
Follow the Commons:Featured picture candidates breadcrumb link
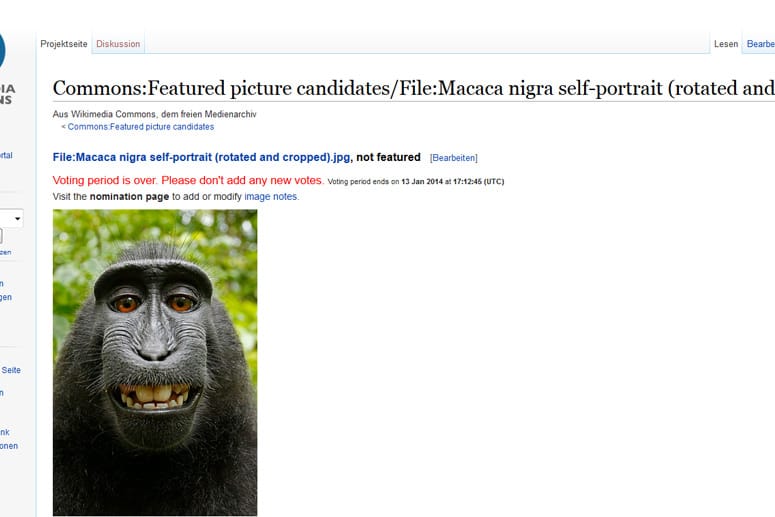(x=140, y=127)
